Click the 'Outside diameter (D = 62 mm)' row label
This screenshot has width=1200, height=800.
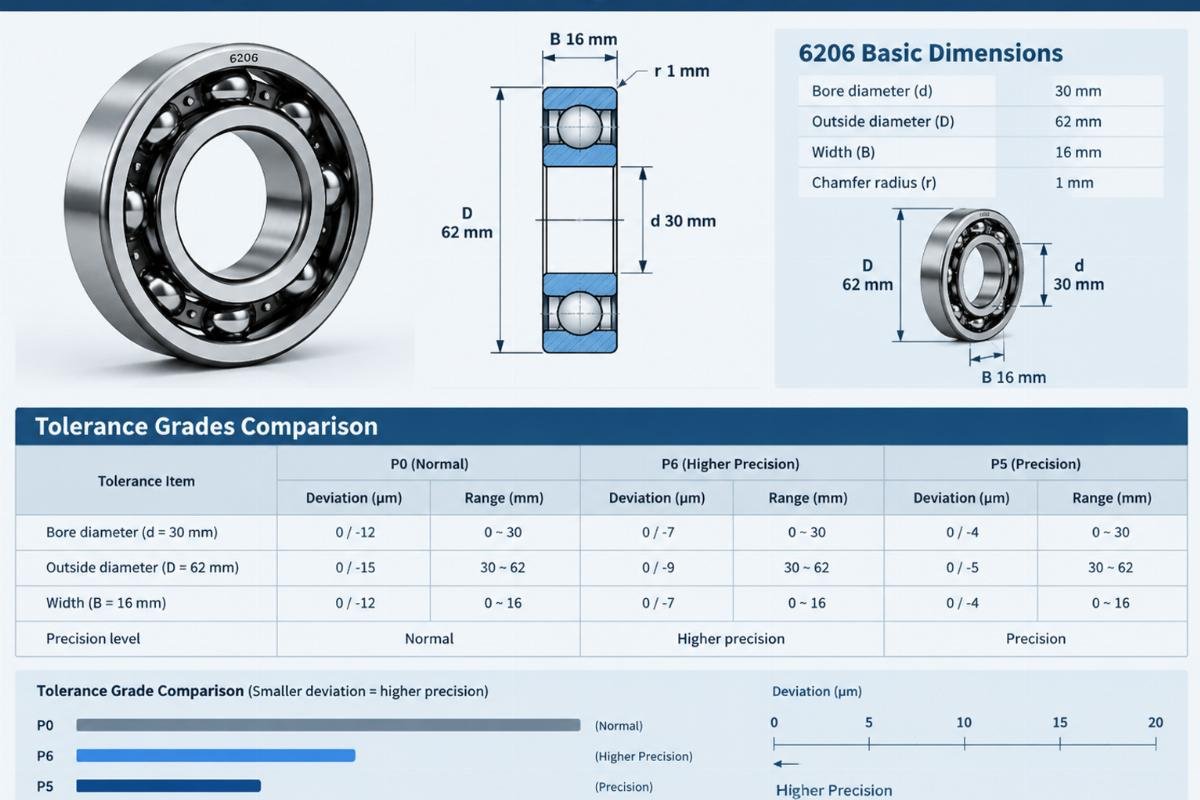click(142, 567)
